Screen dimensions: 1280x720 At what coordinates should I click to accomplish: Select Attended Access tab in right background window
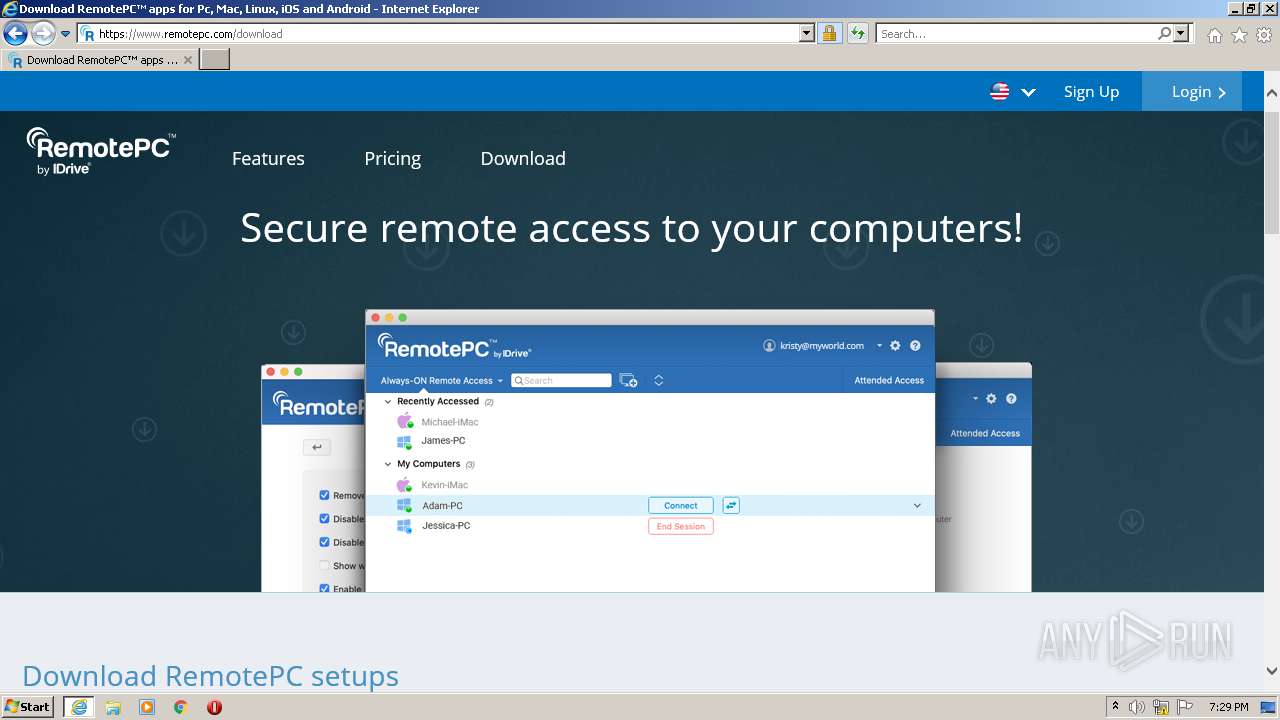[985, 433]
